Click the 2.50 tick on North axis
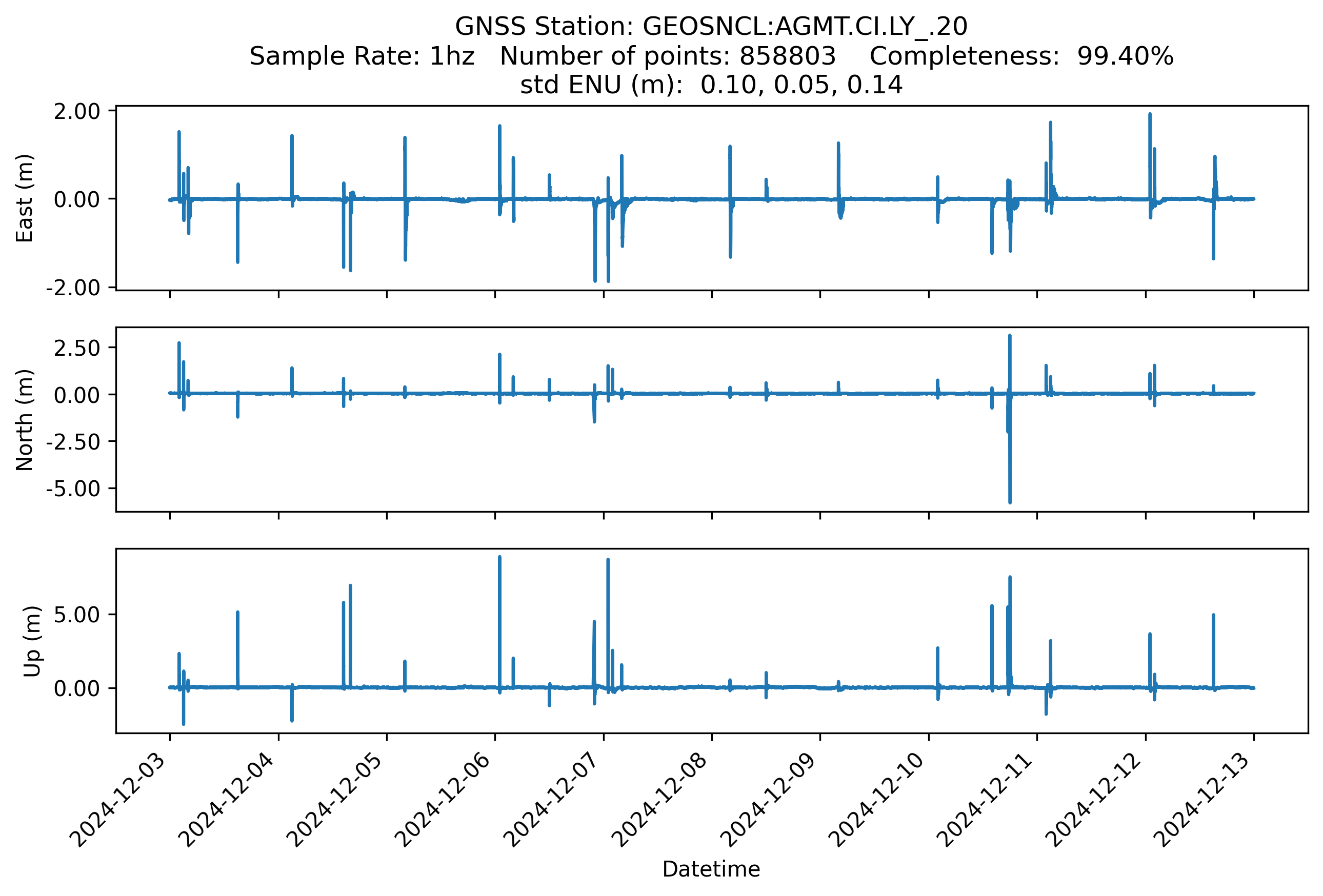Image resolution: width=1323 pixels, height=896 pixels. coord(77,348)
